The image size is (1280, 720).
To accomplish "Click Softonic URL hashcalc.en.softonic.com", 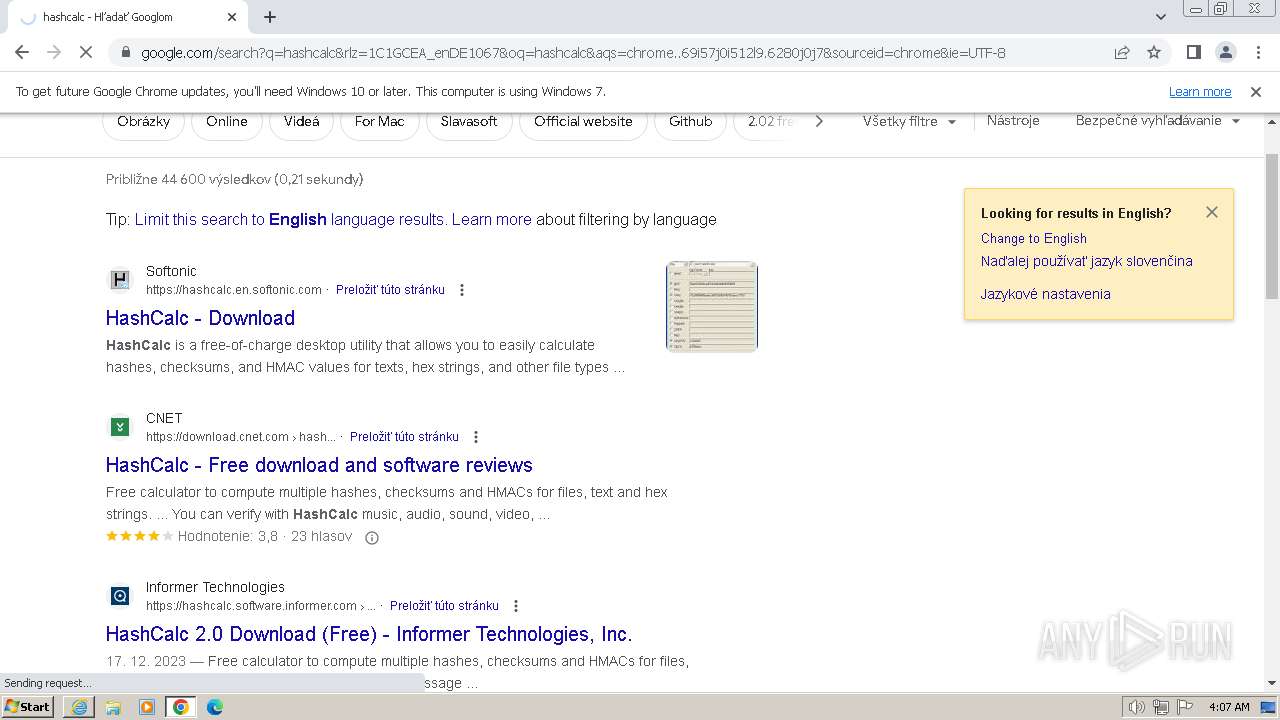I will tap(234, 290).
